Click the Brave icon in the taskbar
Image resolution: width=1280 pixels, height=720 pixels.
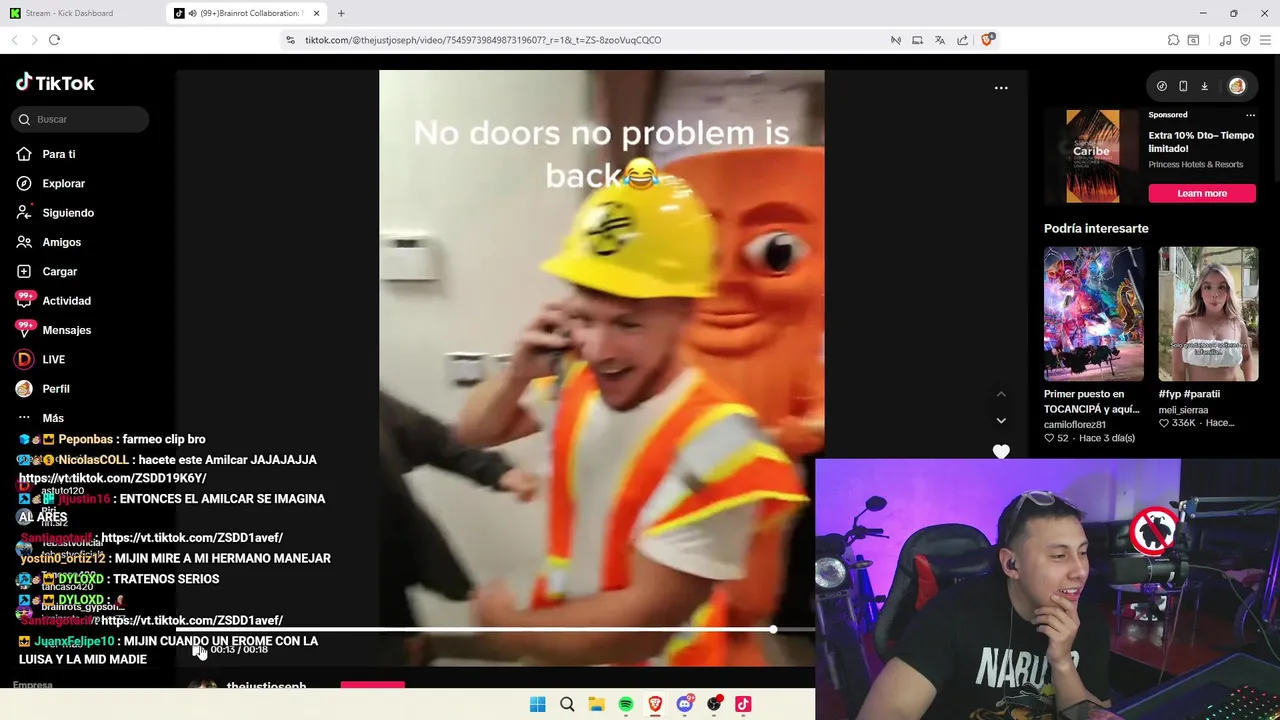[x=655, y=704]
